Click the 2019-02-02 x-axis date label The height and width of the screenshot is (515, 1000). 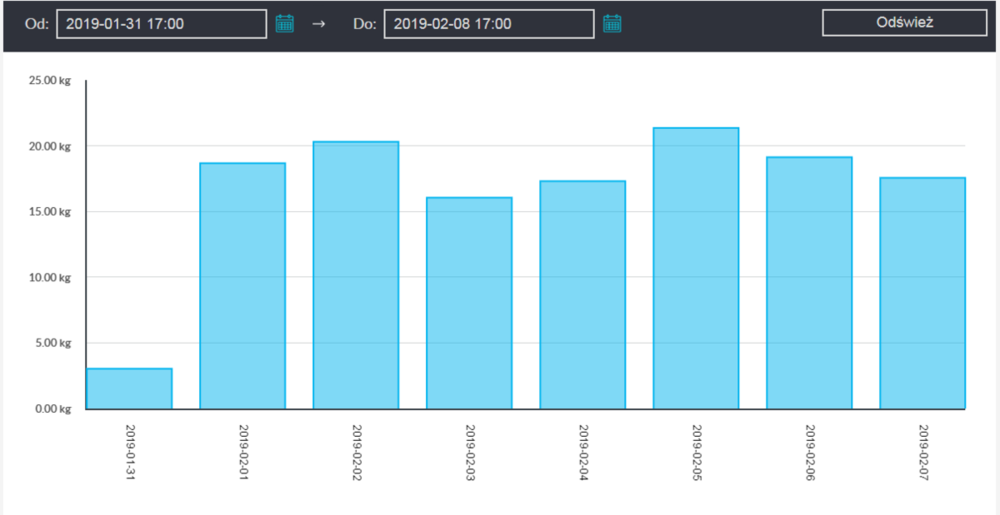[357, 453]
